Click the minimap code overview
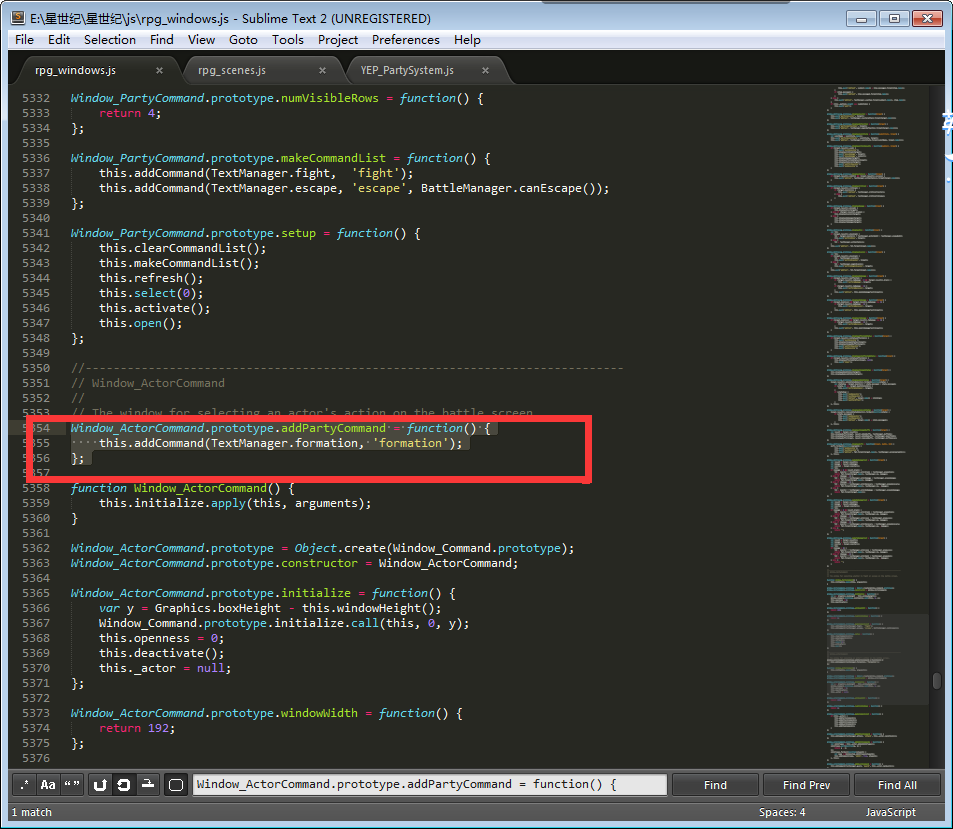953x829 pixels. 876,425
